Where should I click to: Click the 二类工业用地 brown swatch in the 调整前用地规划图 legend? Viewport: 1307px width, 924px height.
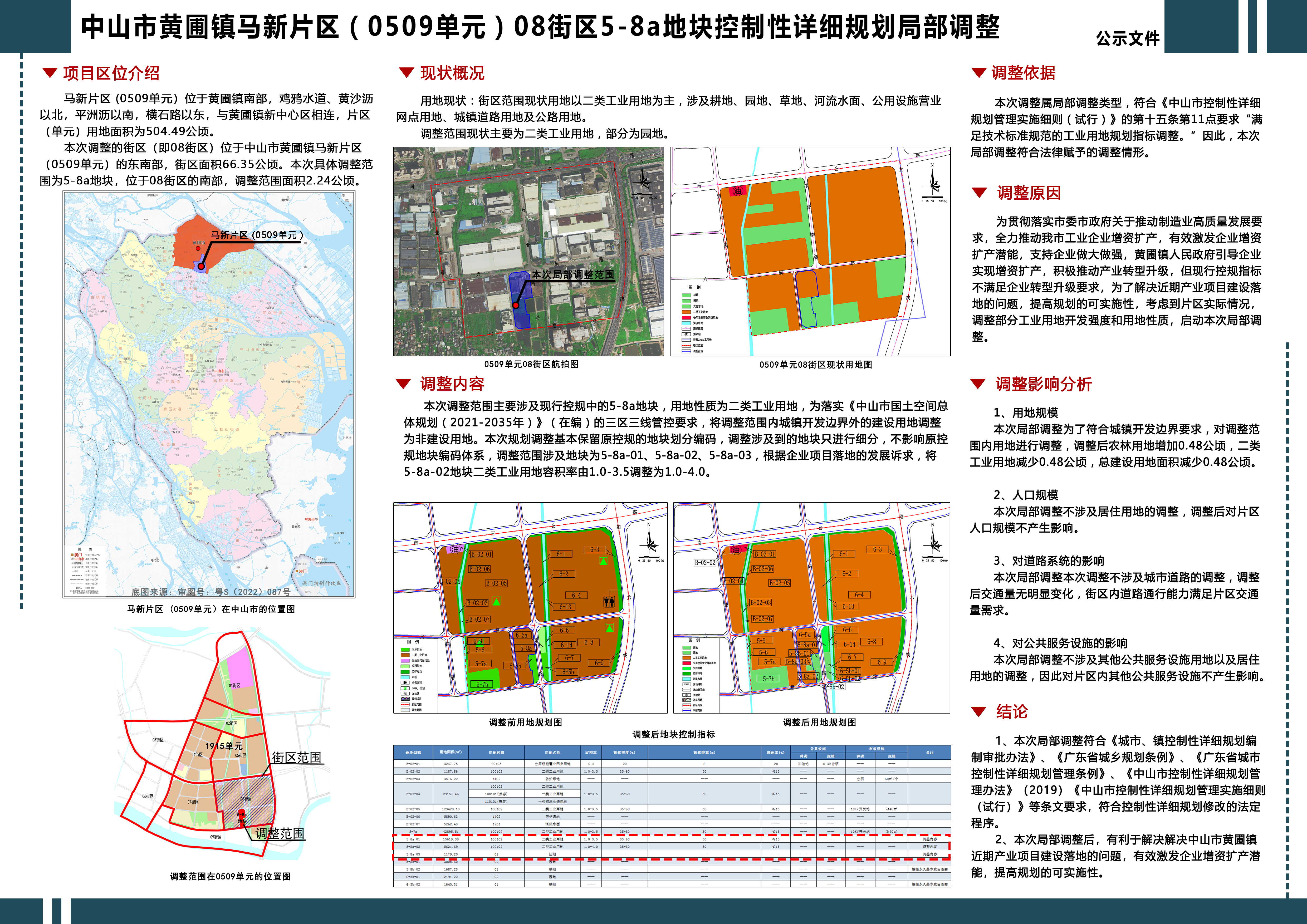(x=405, y=655)
